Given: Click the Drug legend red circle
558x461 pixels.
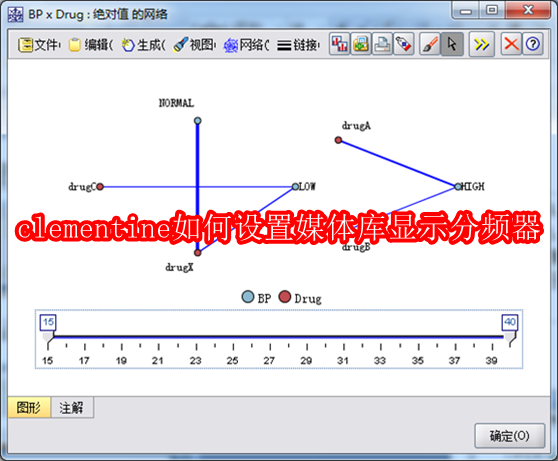Looking at the screenshot, I should point(285,297).
